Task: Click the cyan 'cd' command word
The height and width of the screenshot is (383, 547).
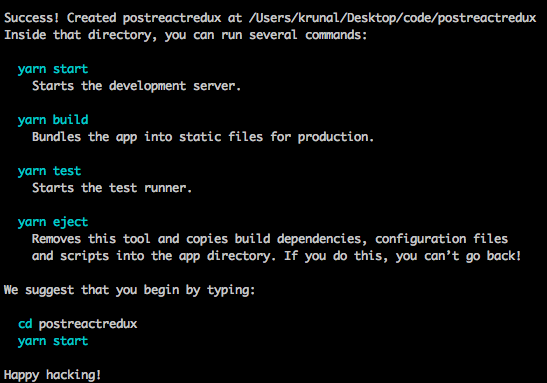Action: point(25,324)
